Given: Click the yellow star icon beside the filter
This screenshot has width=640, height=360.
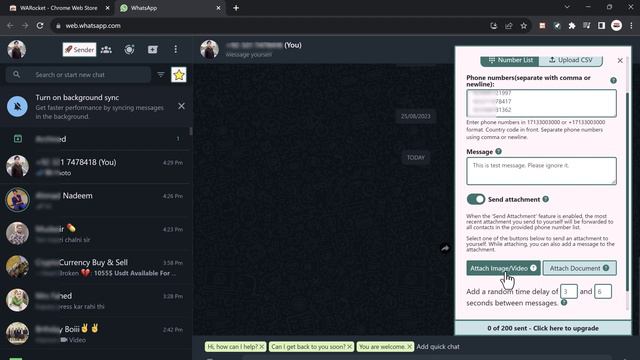Looking at the screenshot, I should [x=179, y=75].
